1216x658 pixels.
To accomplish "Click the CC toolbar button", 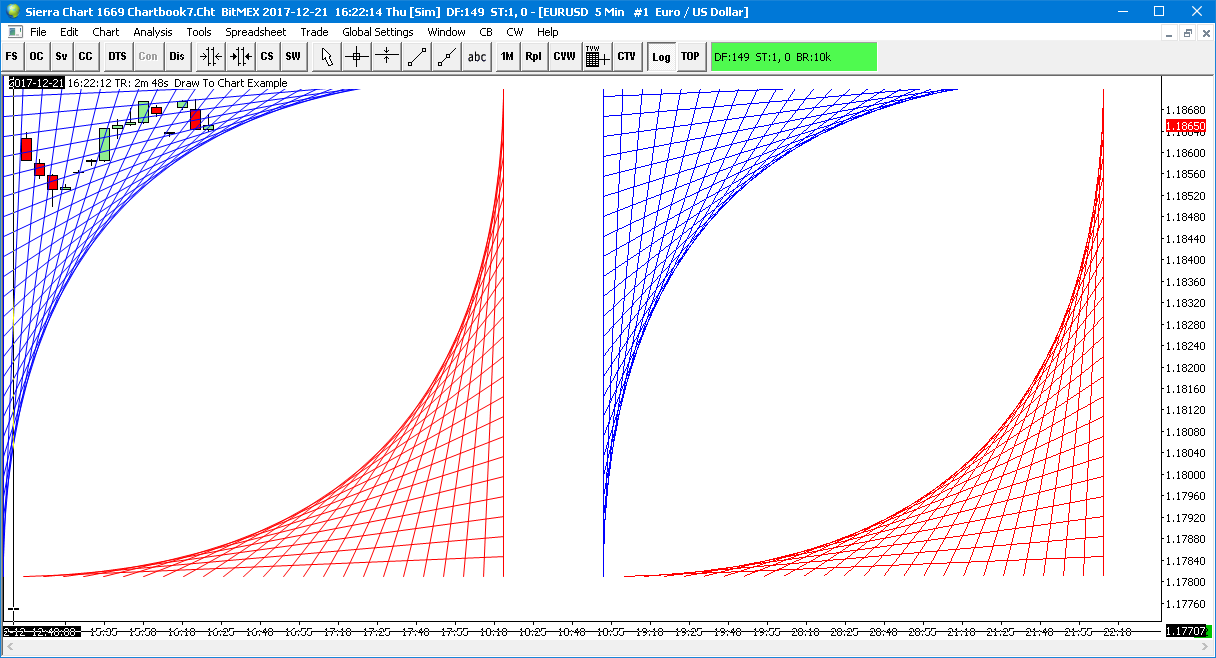I will [86, 57].
